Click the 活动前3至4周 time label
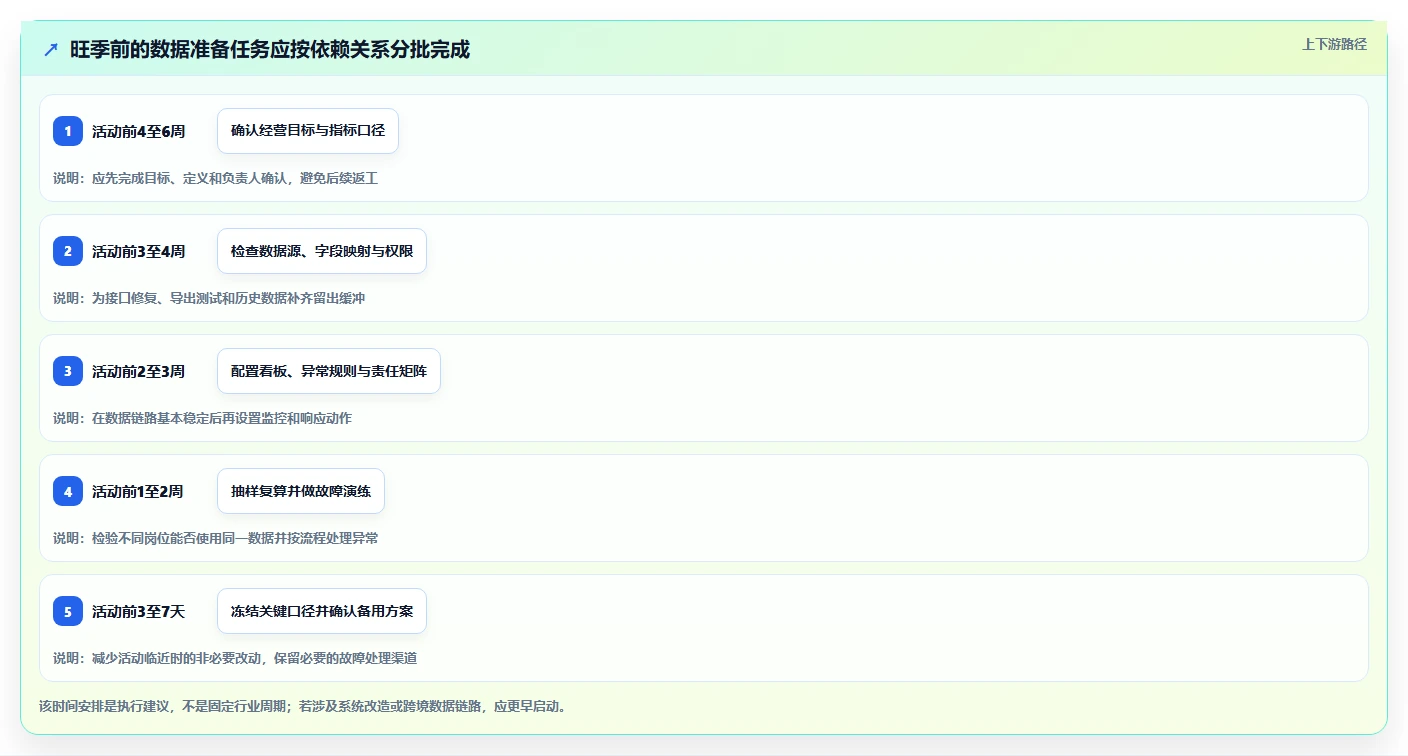This screenshot has height=756, width=1408. [138, 251]
